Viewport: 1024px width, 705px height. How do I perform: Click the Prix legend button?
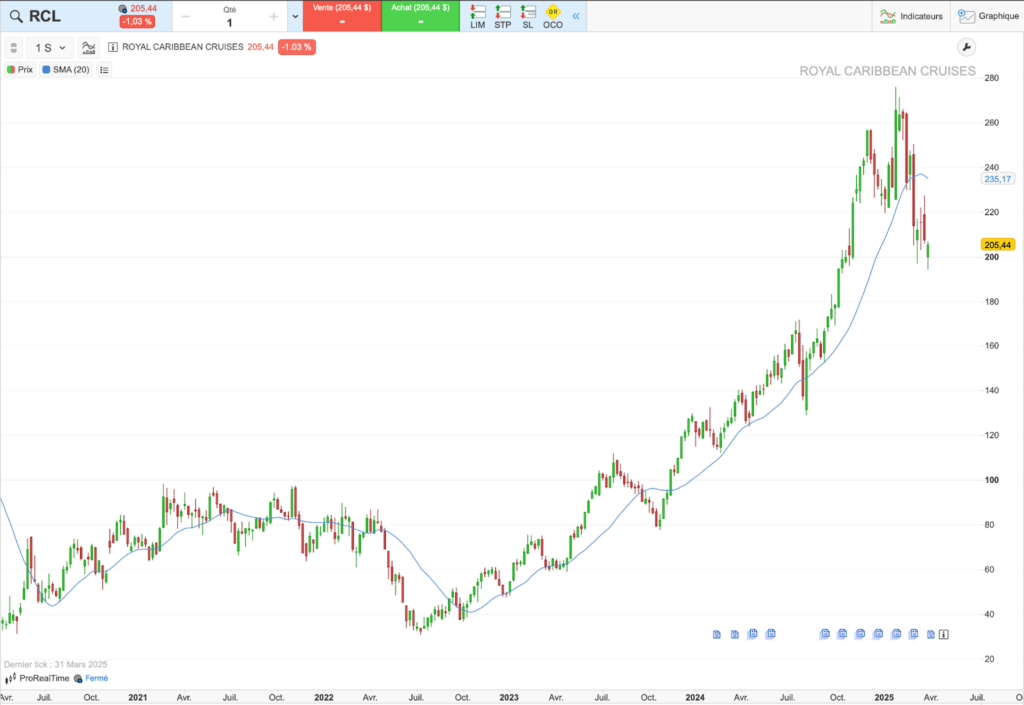[20, 70]
